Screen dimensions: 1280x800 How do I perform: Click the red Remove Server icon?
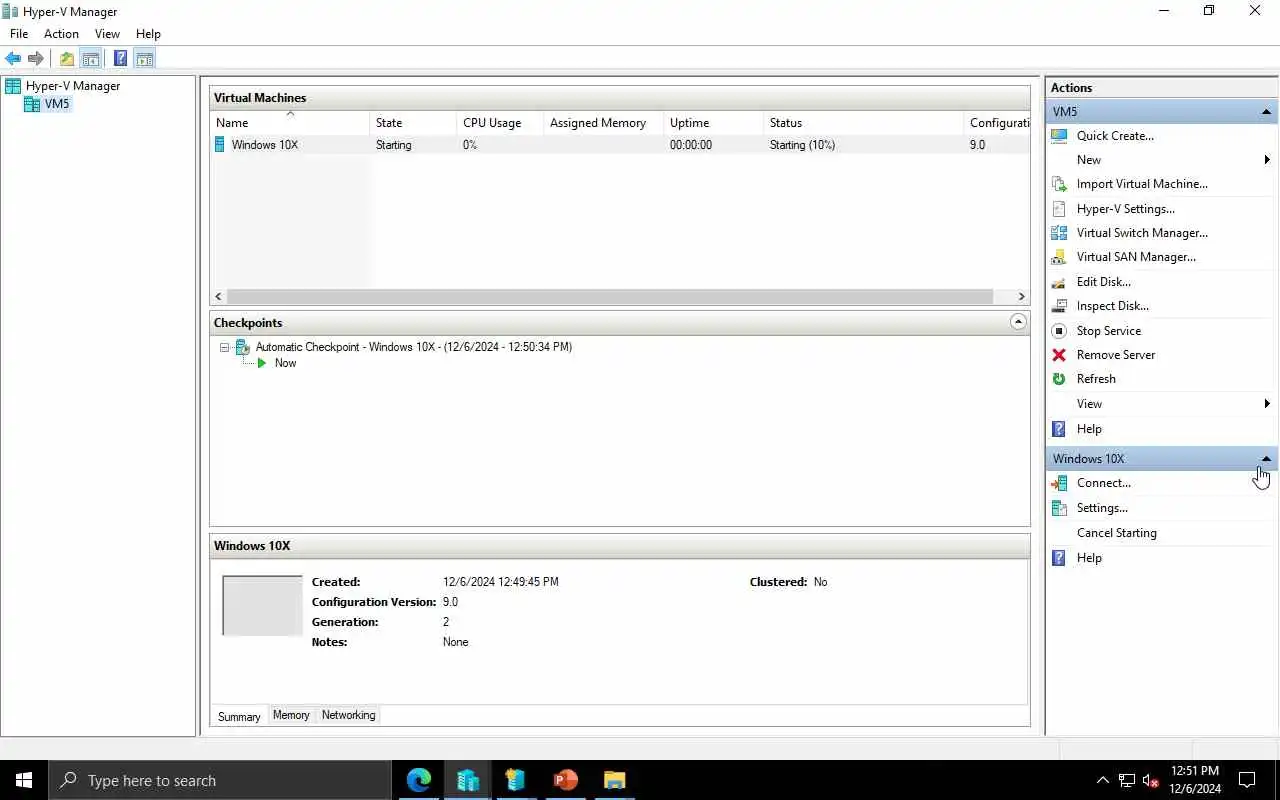coord(1059,355)
